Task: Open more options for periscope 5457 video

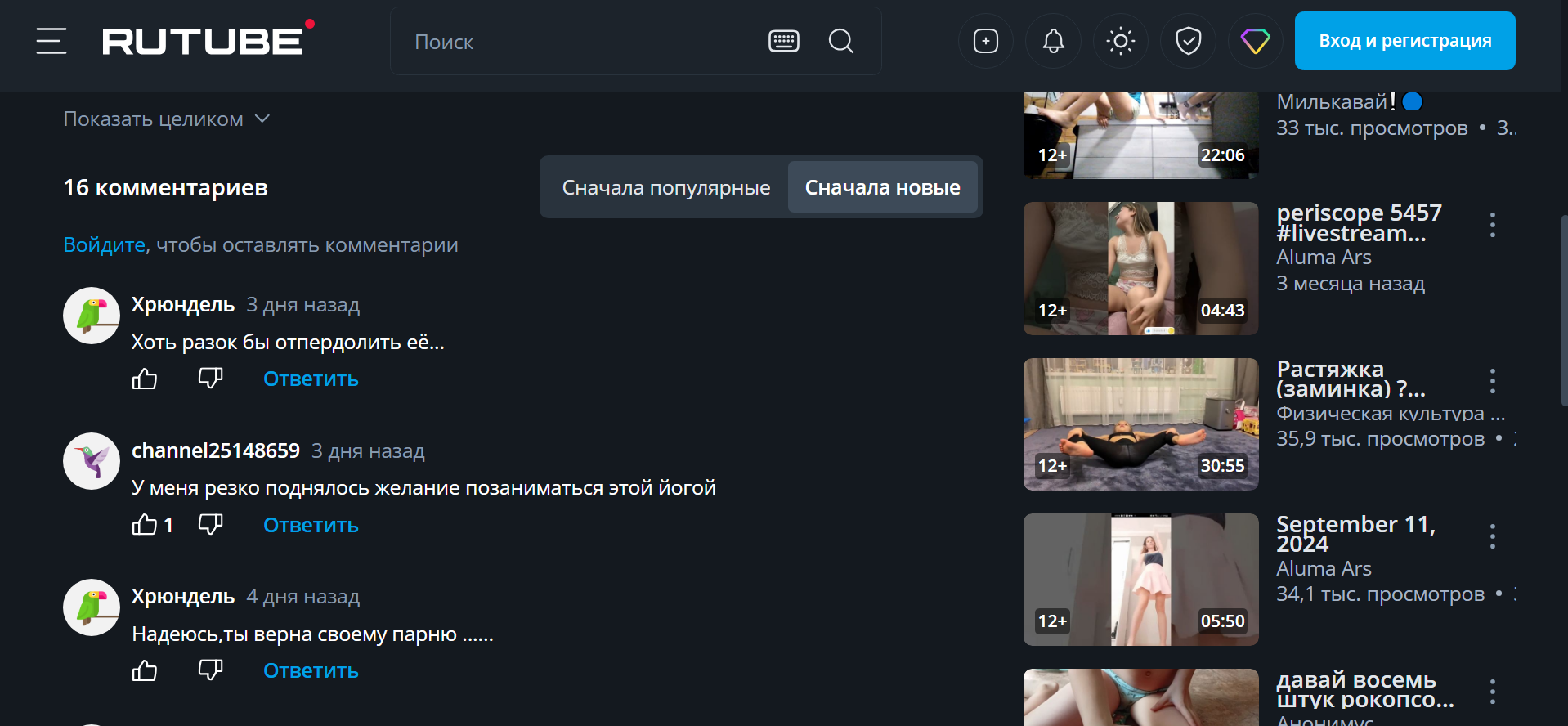Action: pos(1493,225)
